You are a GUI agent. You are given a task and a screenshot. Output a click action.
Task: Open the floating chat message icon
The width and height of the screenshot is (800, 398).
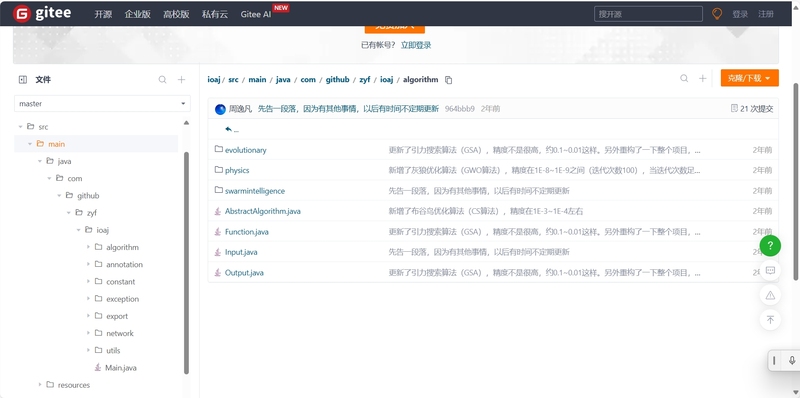[x=770, y=270]
